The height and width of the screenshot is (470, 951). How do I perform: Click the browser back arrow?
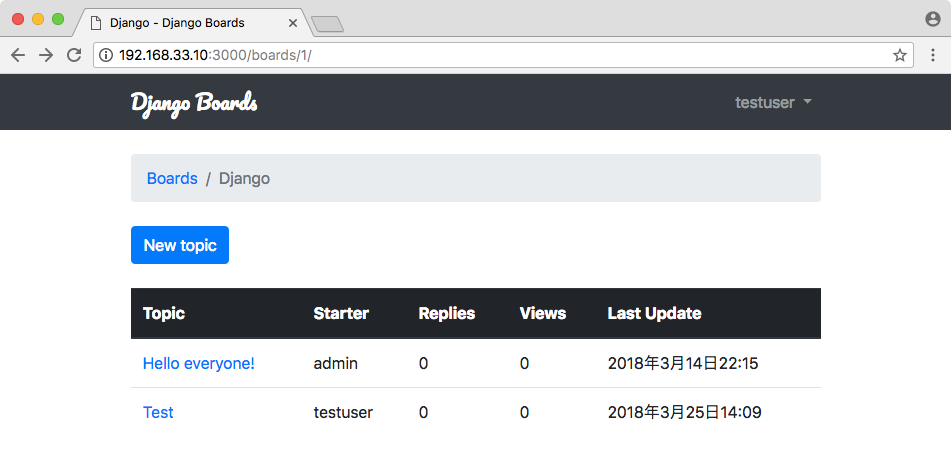point(17,55)
